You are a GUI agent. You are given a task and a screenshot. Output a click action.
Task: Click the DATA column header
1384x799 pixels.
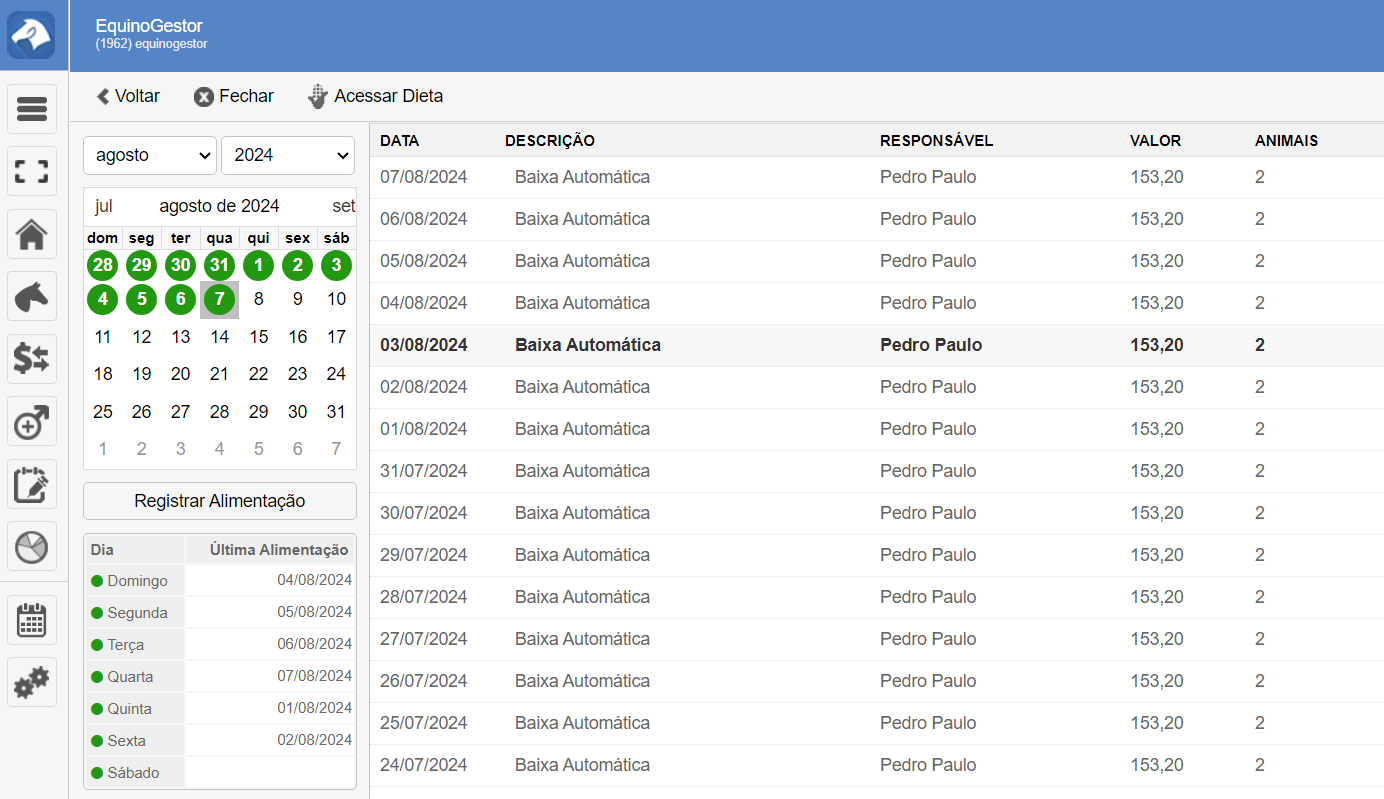400,141
